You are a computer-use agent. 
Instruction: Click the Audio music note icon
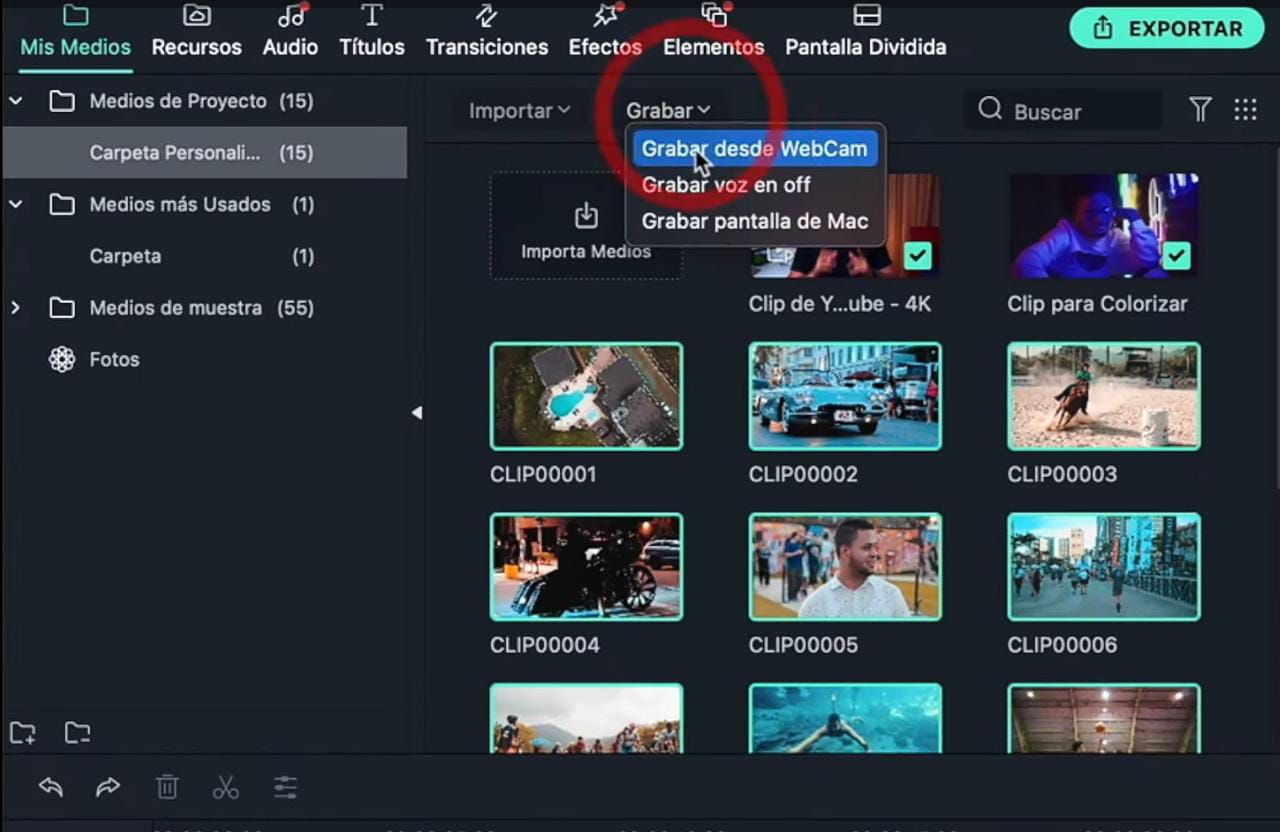point(292,15)
